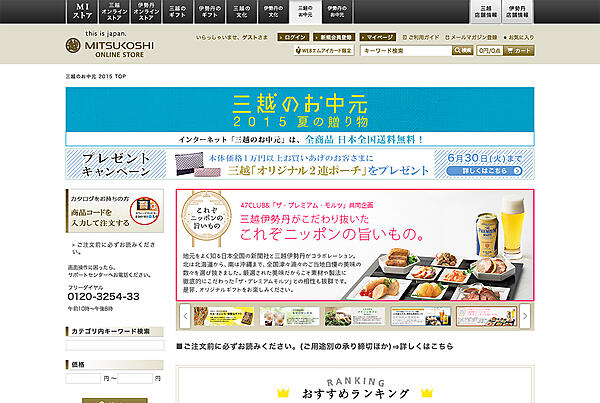Focus the キーワード検索 search field
600x403 pixels.
406,51
